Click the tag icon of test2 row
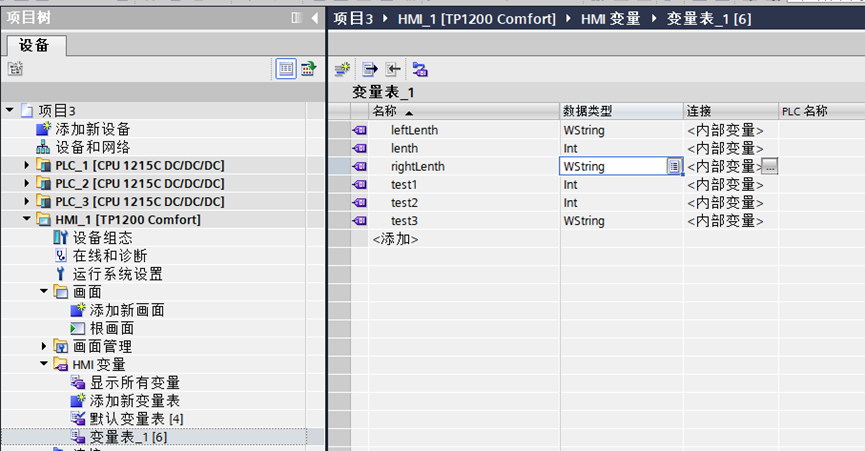 (x=360, y=203)
